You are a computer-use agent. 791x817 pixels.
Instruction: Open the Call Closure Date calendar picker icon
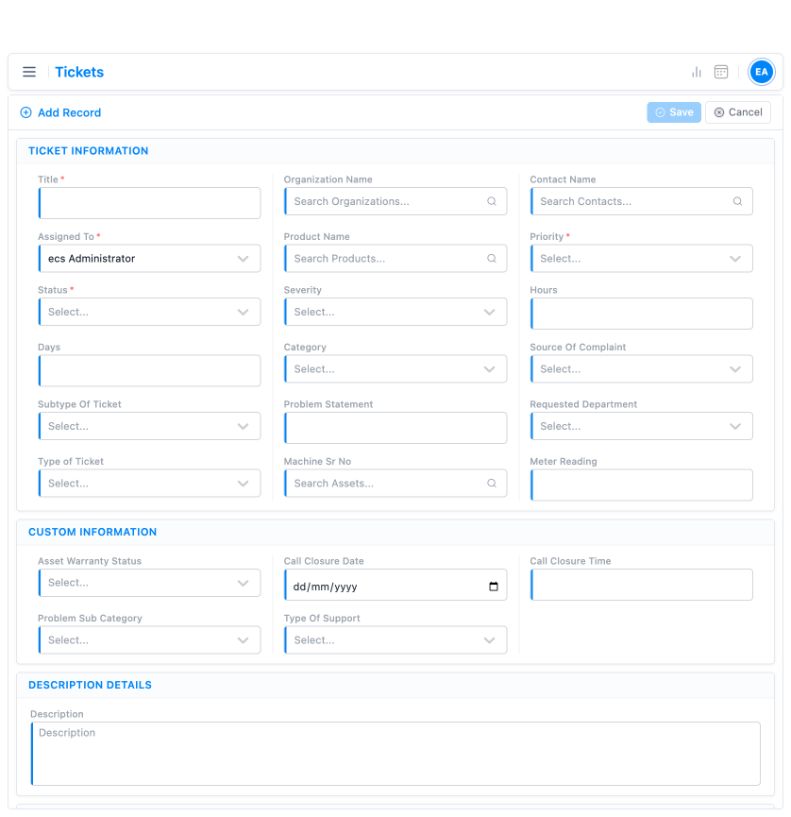click(493, 587)
